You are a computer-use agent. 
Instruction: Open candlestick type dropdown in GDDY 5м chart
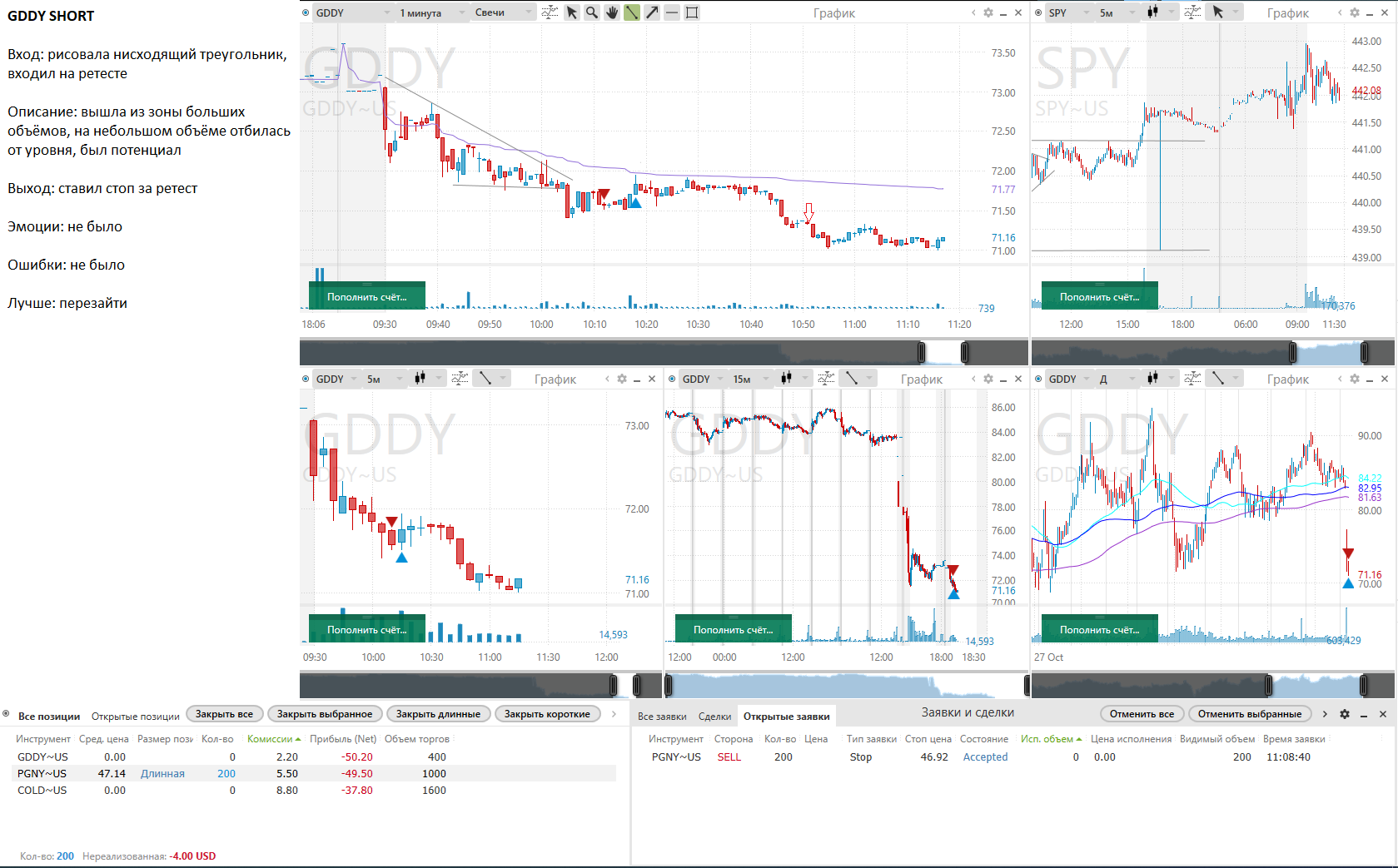[427, 379]
